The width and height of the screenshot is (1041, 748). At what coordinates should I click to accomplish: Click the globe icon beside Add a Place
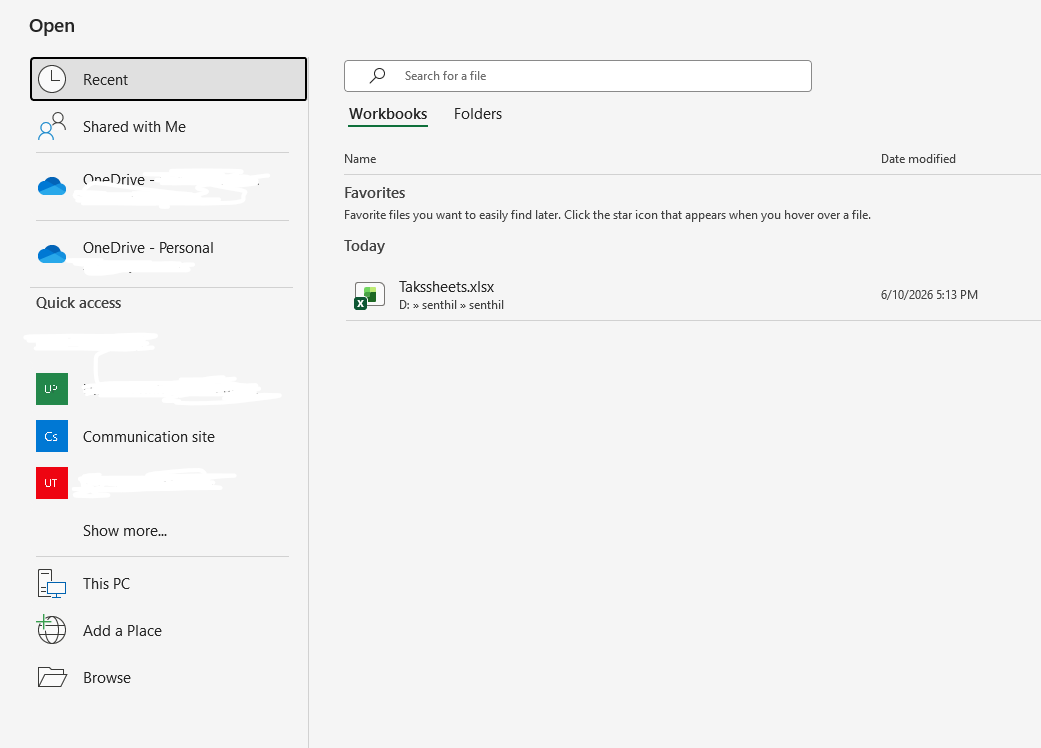(x=52, y=630)
